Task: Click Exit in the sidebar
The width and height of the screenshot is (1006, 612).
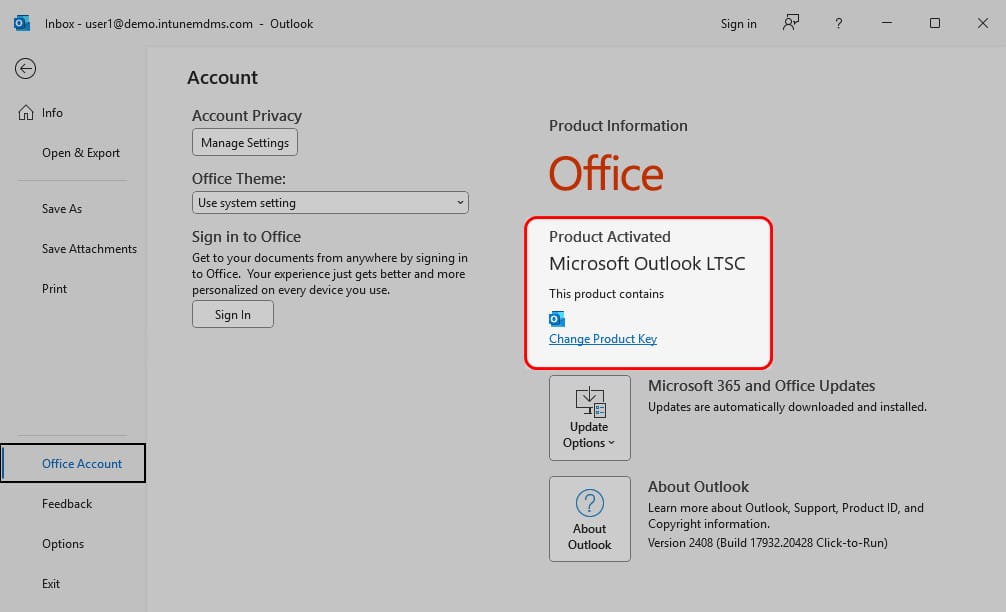Action: [x=51, y=584]
